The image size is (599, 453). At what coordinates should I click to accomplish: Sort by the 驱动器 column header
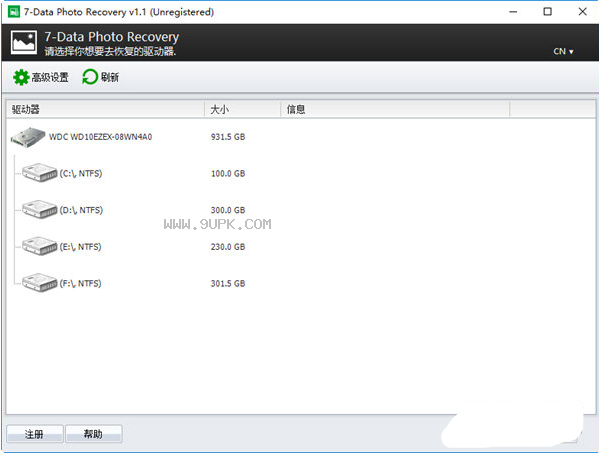coord(105,110)
